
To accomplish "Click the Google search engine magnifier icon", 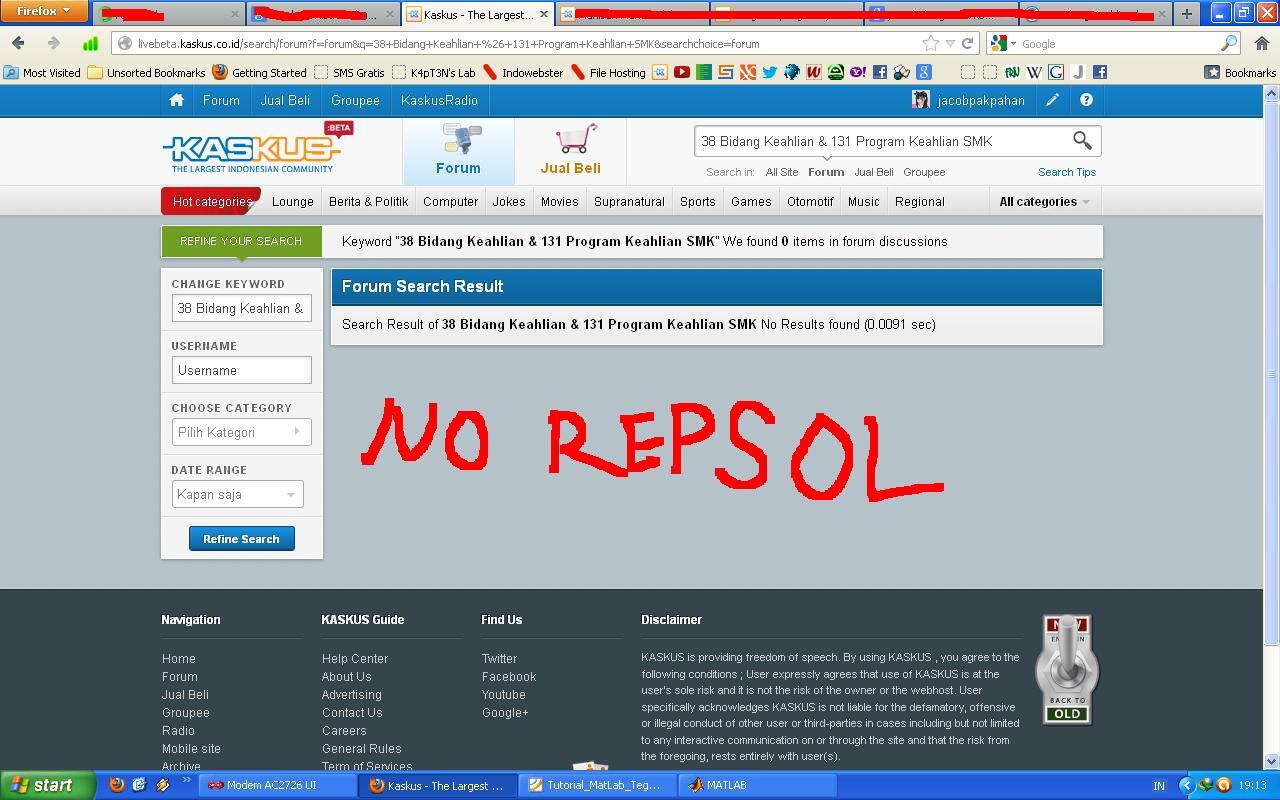I will (x=1228, y=43).
